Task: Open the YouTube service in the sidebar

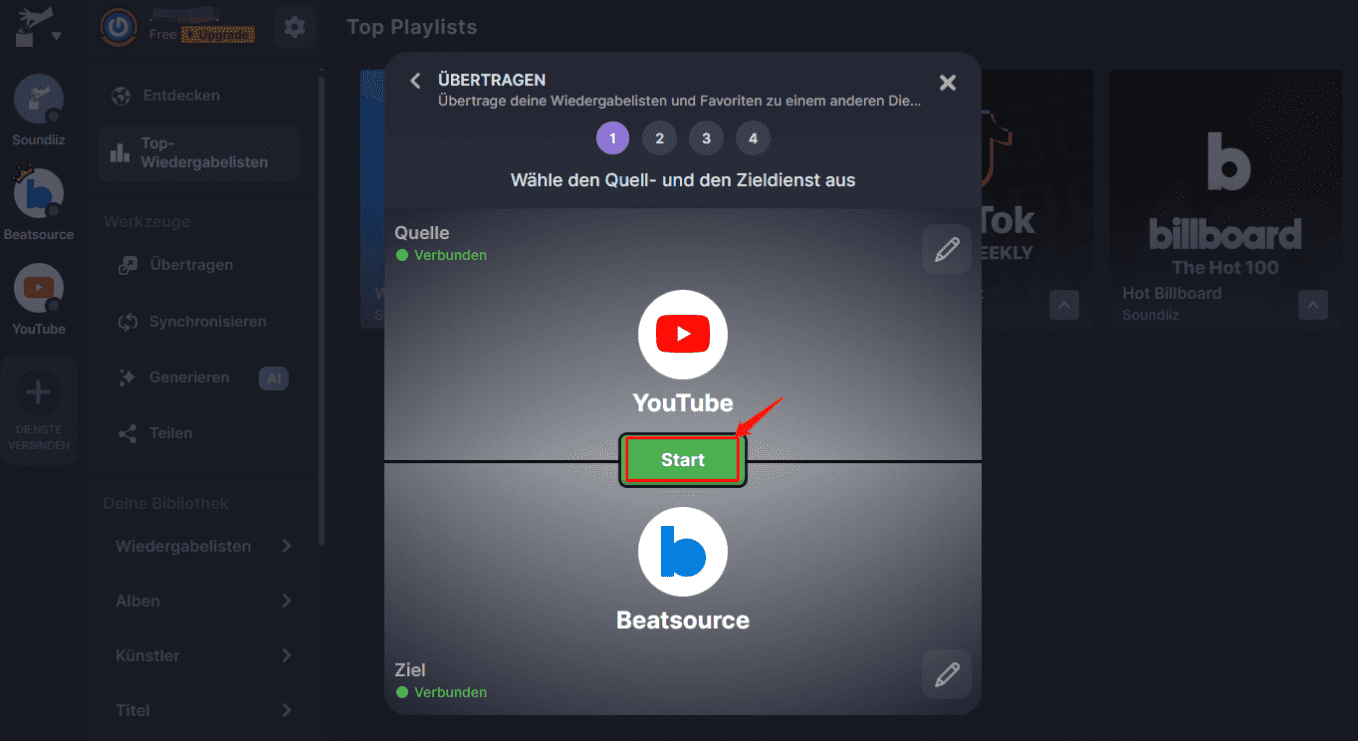Action: (x=39, y=300)
